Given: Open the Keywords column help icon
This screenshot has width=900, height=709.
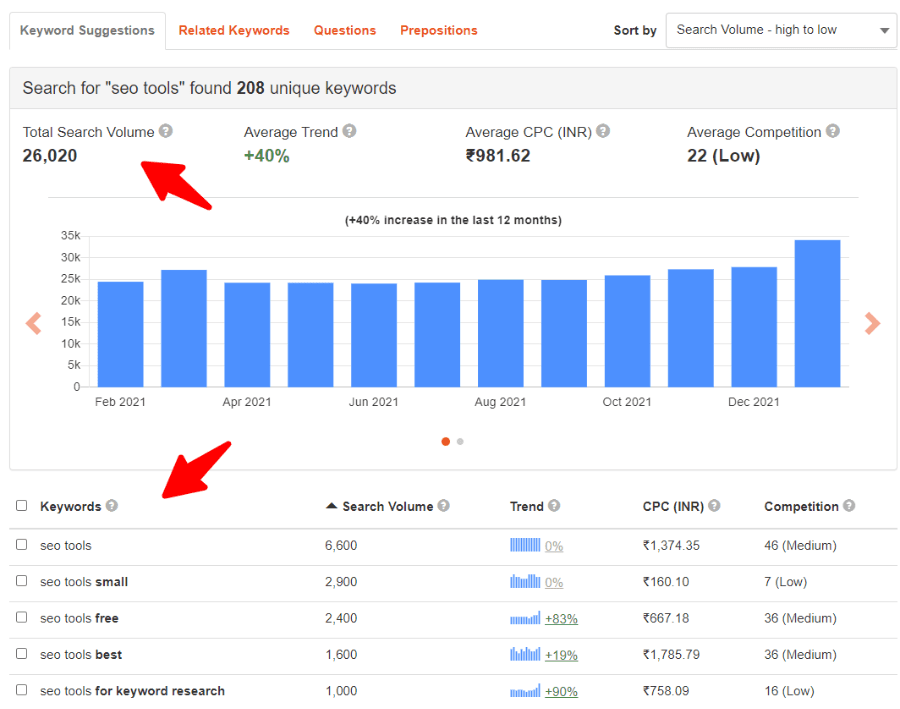Looking at the screenshot, I should (110, 506).
